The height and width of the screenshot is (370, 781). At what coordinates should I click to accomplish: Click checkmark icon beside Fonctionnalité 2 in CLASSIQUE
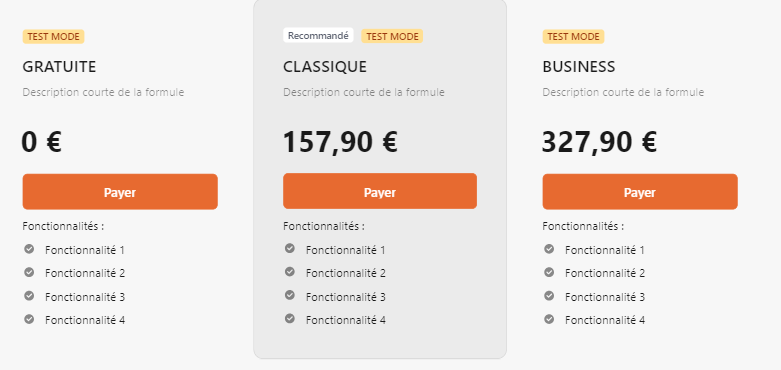tap(290, 271)
